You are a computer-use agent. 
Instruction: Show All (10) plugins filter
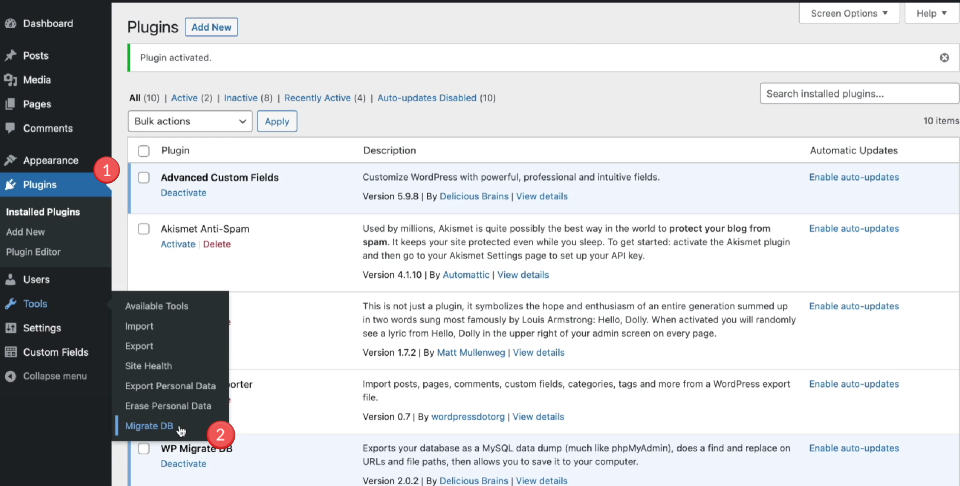click(144, 98)
